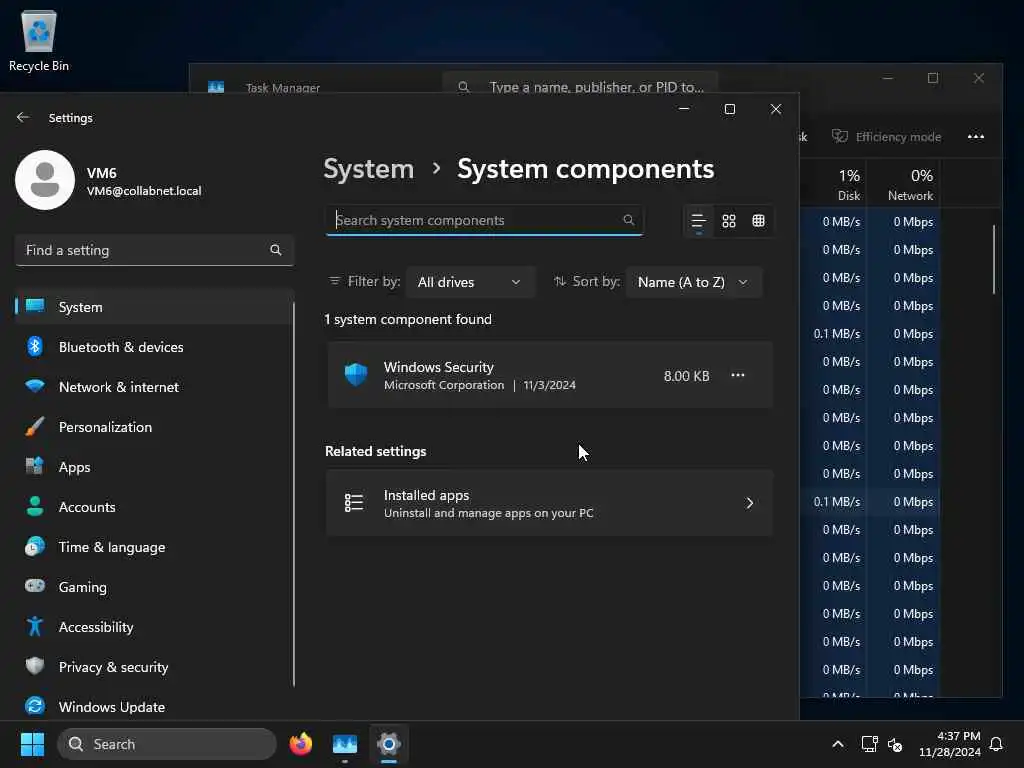Open Installed apps related setting
The width and height of the screenshot is (1024, 768).
[x=549, y=504]
